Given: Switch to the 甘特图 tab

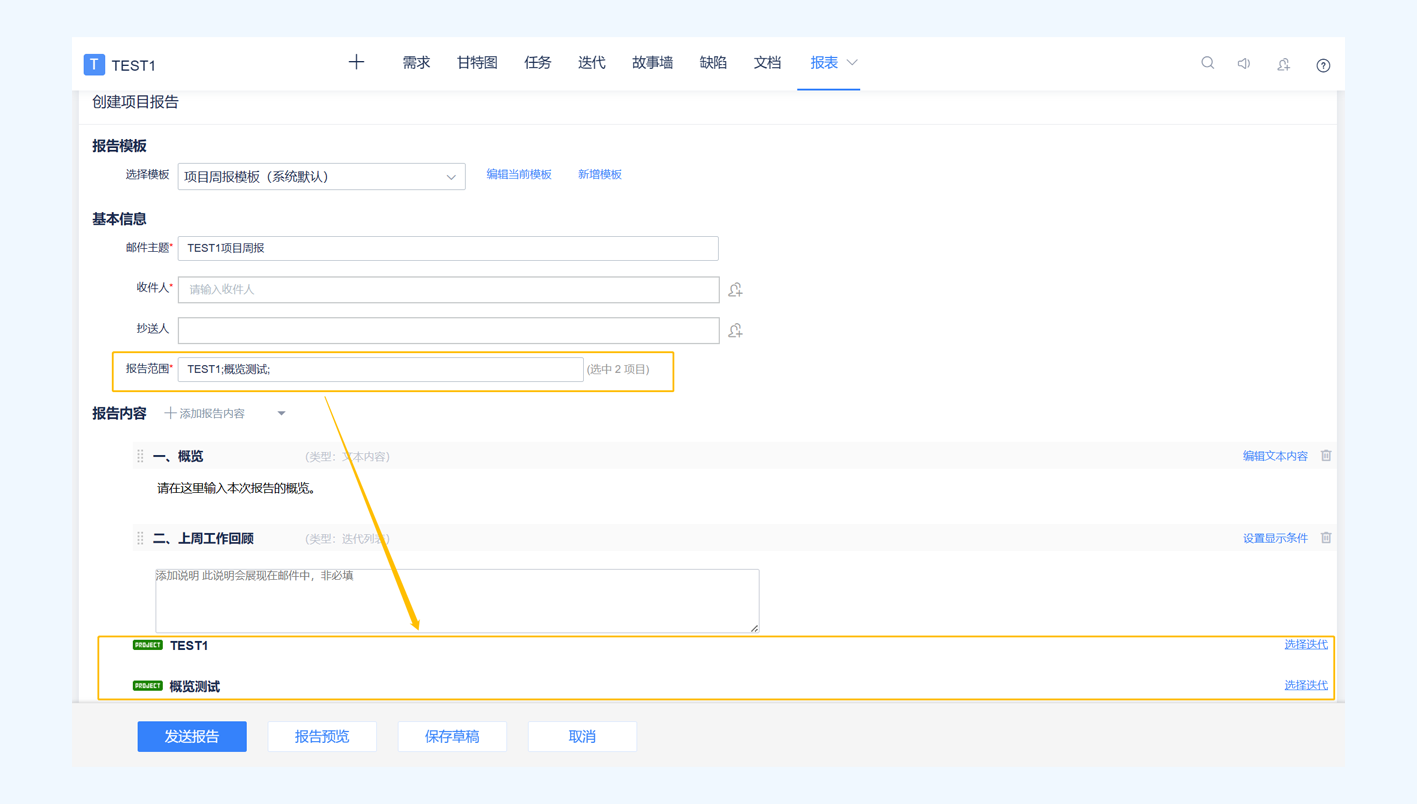Looking at the screenshot, I should coord(477,63).
